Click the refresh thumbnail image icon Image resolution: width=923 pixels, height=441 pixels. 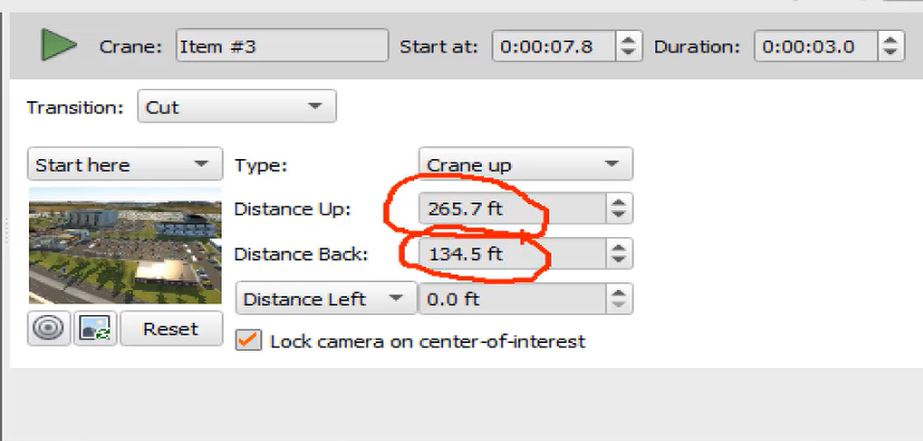pos(95,329)
